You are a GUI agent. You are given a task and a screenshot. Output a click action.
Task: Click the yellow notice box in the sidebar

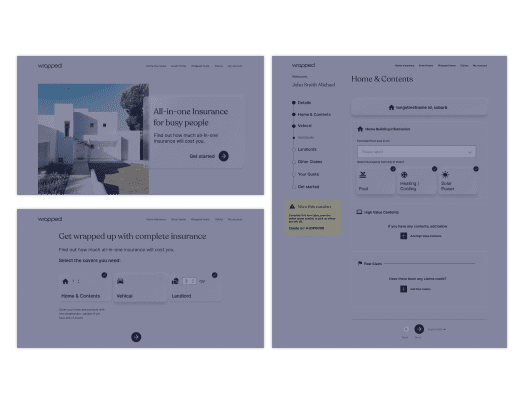(x=313, y=218)
